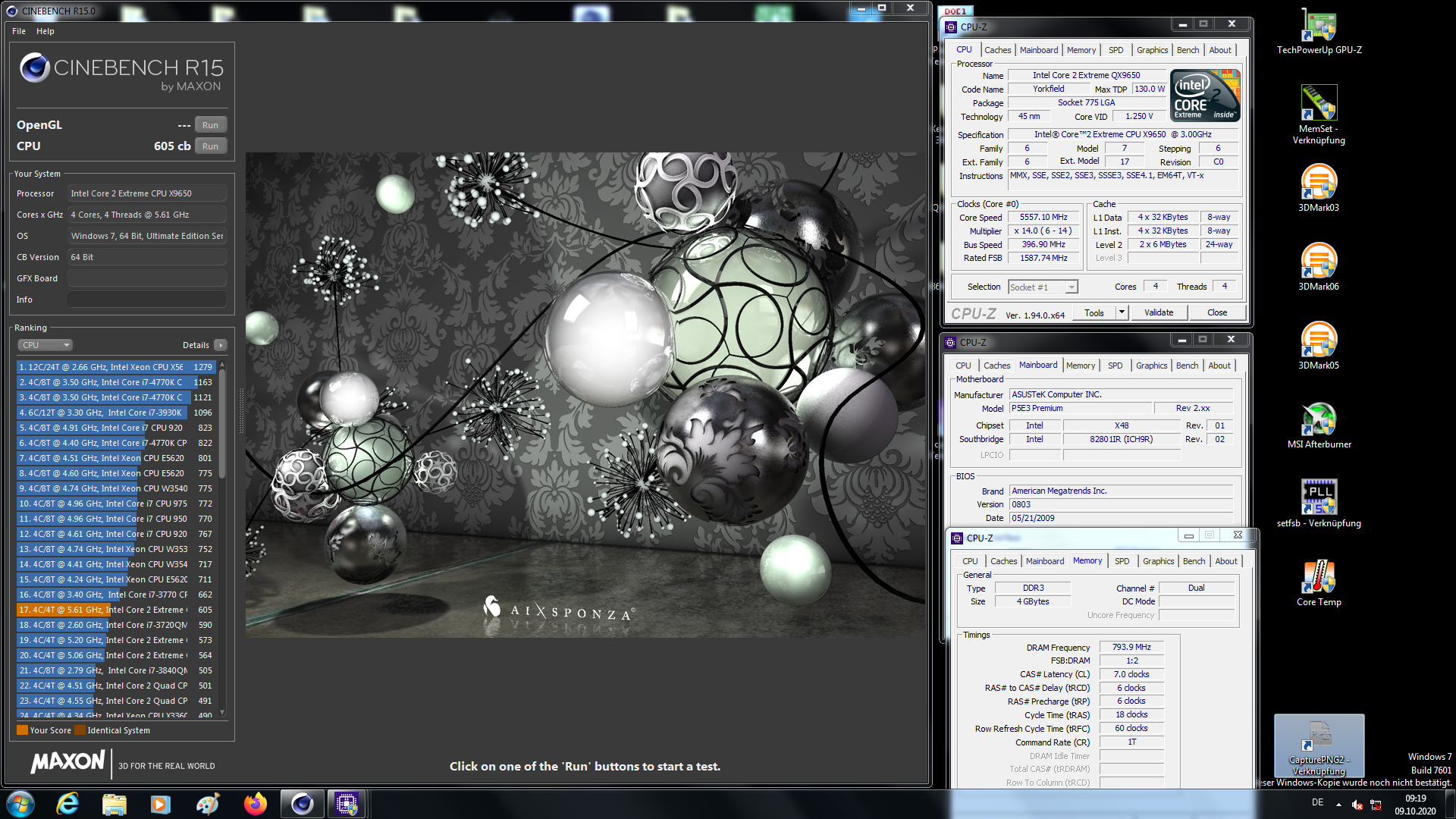Open CapturePNG2 shortcut icon

coord(1319,746)
